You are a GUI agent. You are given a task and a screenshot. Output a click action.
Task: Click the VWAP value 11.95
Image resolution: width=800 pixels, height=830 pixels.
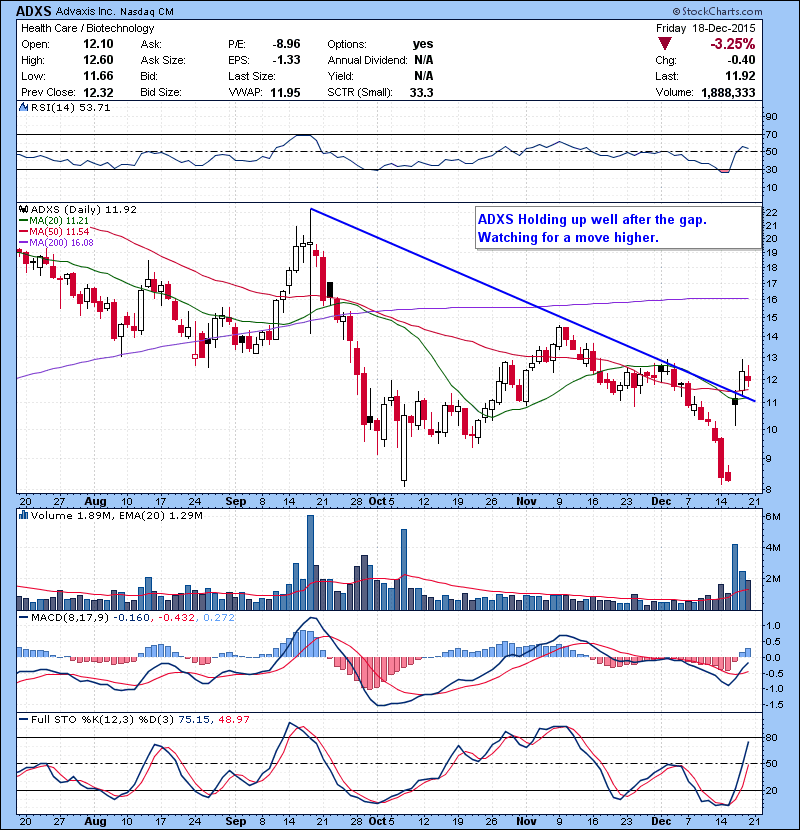coord(285,93)
